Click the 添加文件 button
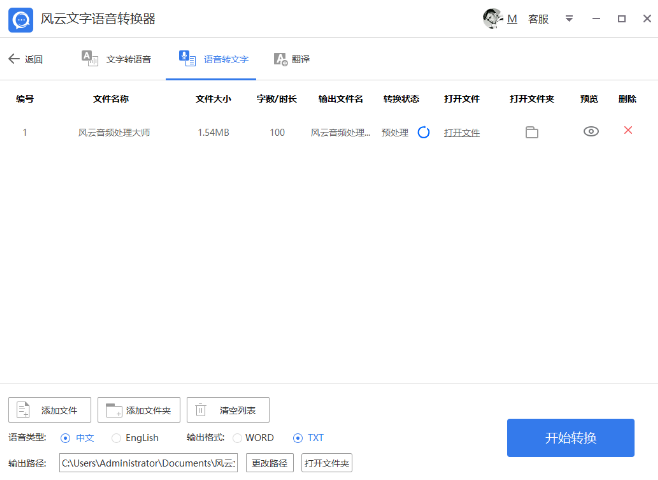658x480 pixels. coord(49,410)
